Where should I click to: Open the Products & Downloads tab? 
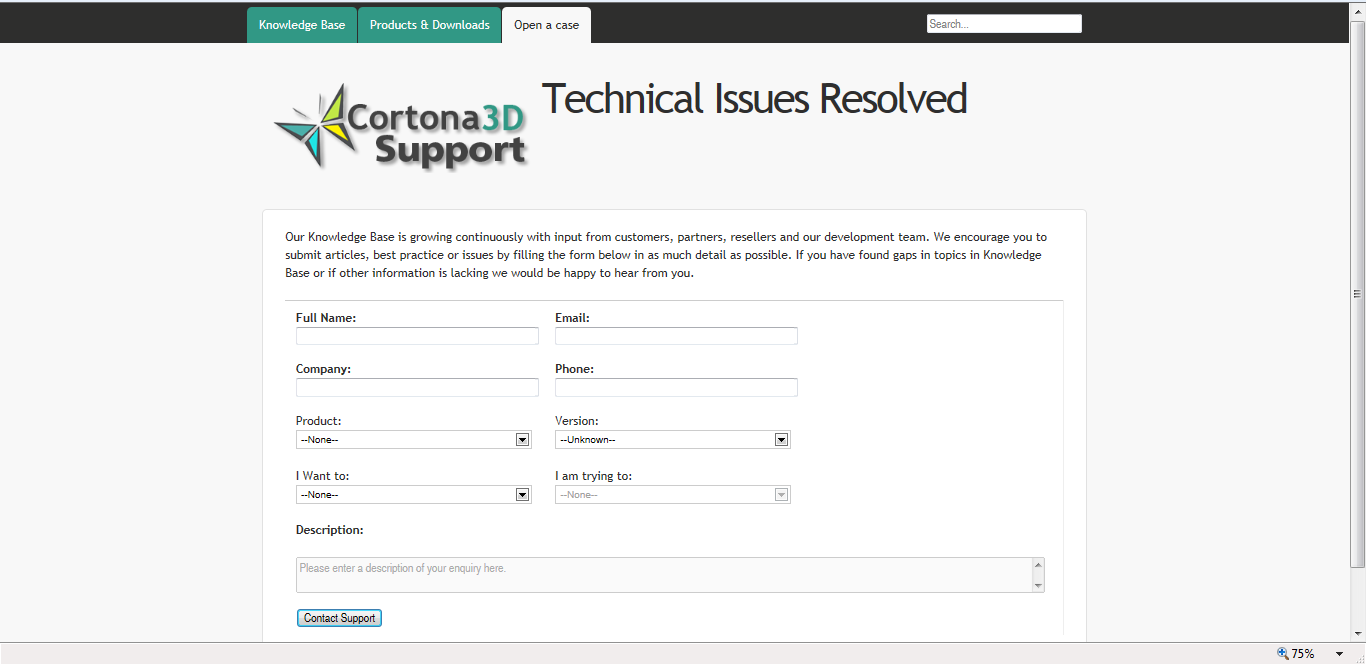pyautogui.click(x=430, y=25)
